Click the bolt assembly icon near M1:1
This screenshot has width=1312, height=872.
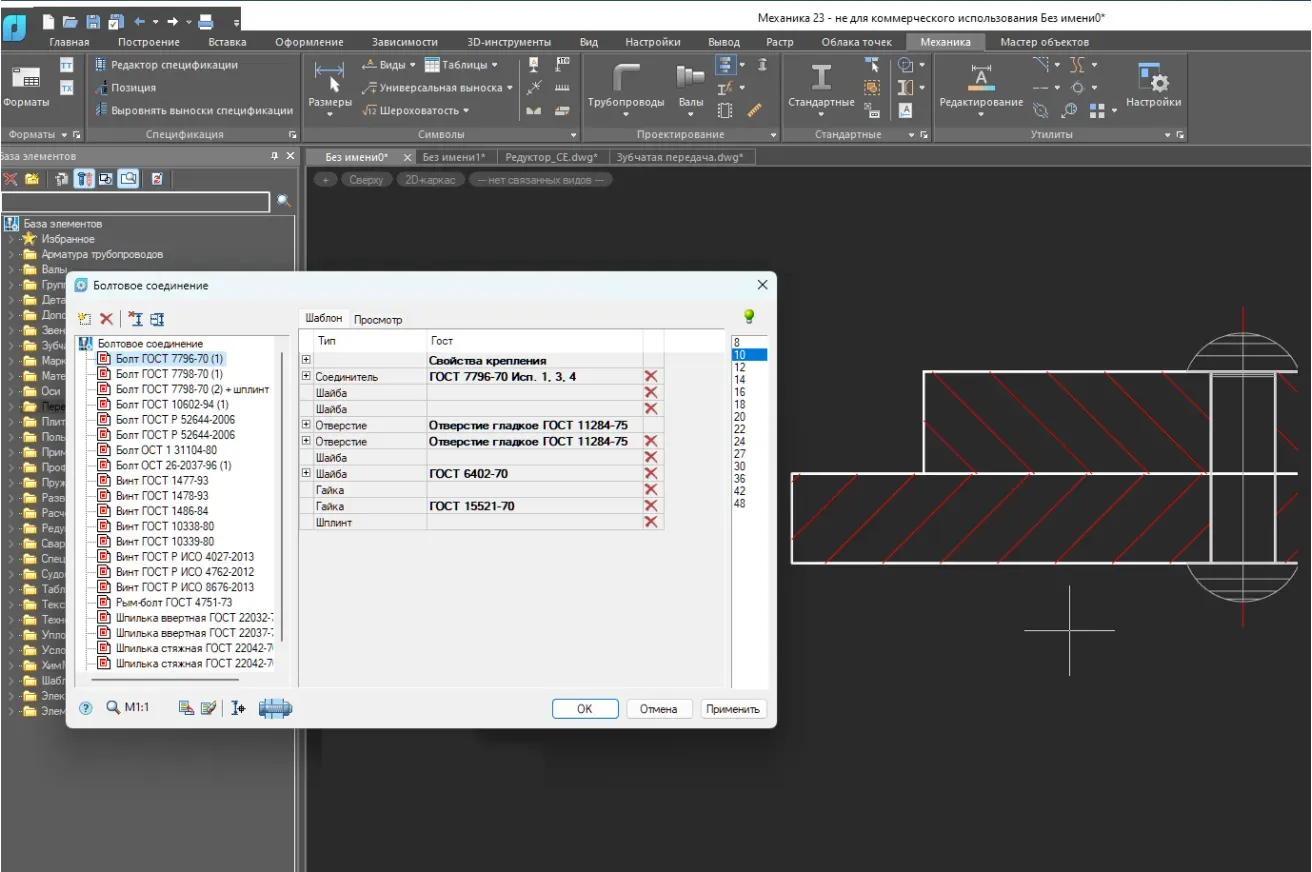[x=275, y=708]
